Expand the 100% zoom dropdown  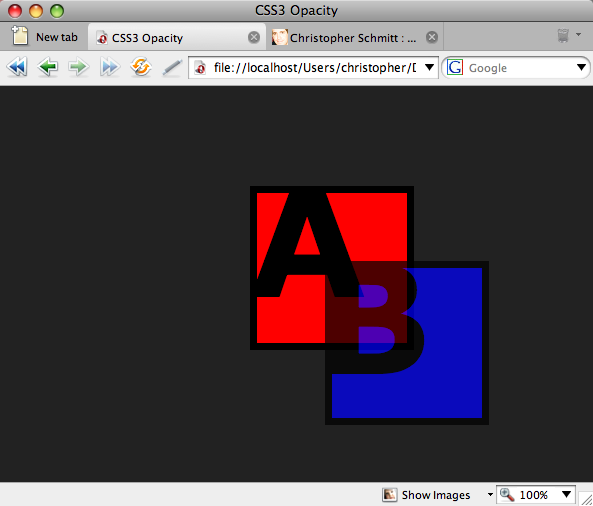[566, 494]
